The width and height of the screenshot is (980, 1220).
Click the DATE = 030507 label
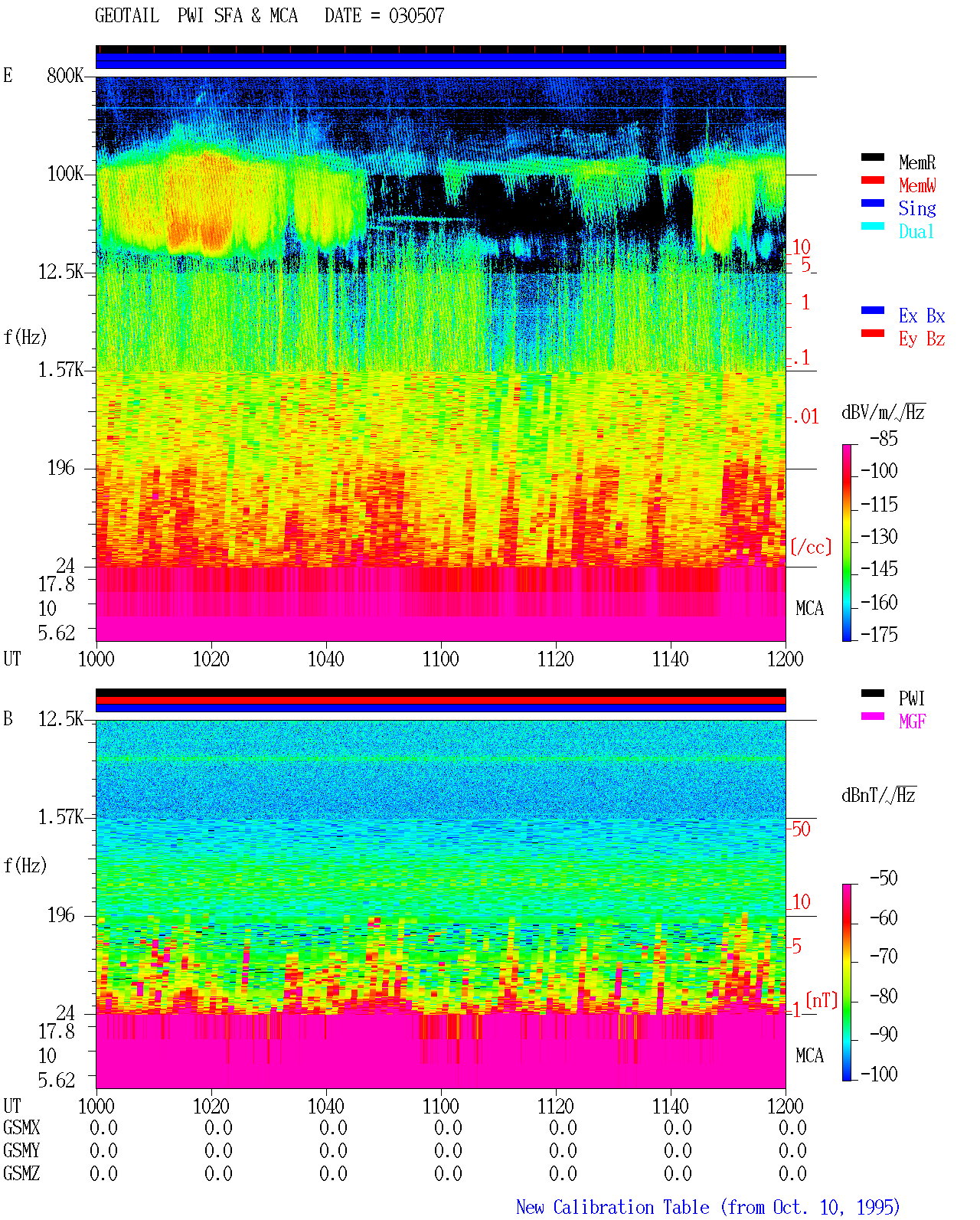click(x=384, y=15)
